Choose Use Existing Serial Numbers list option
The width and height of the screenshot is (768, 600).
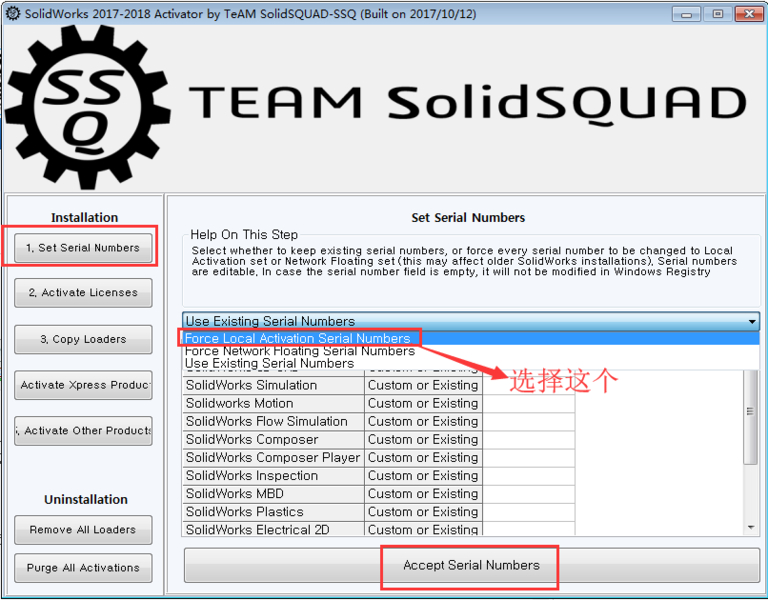pyautogui.click(x=471, y=363)
